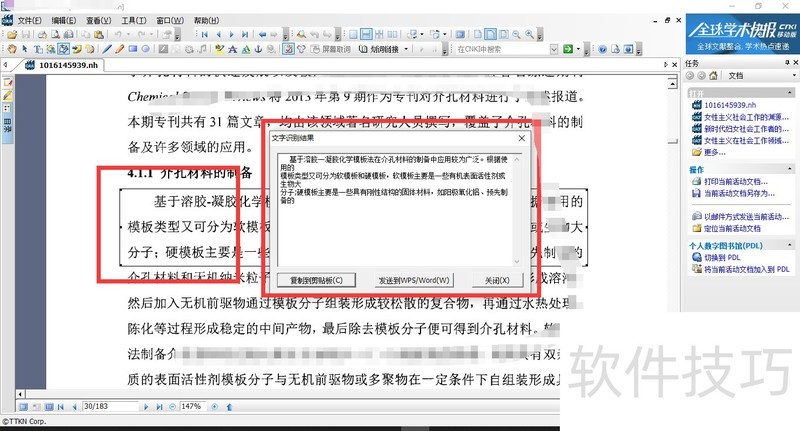The height and width of the screenshot is (431, 800).
Task: Open the 编辑(E) menu
Action: 64,20
